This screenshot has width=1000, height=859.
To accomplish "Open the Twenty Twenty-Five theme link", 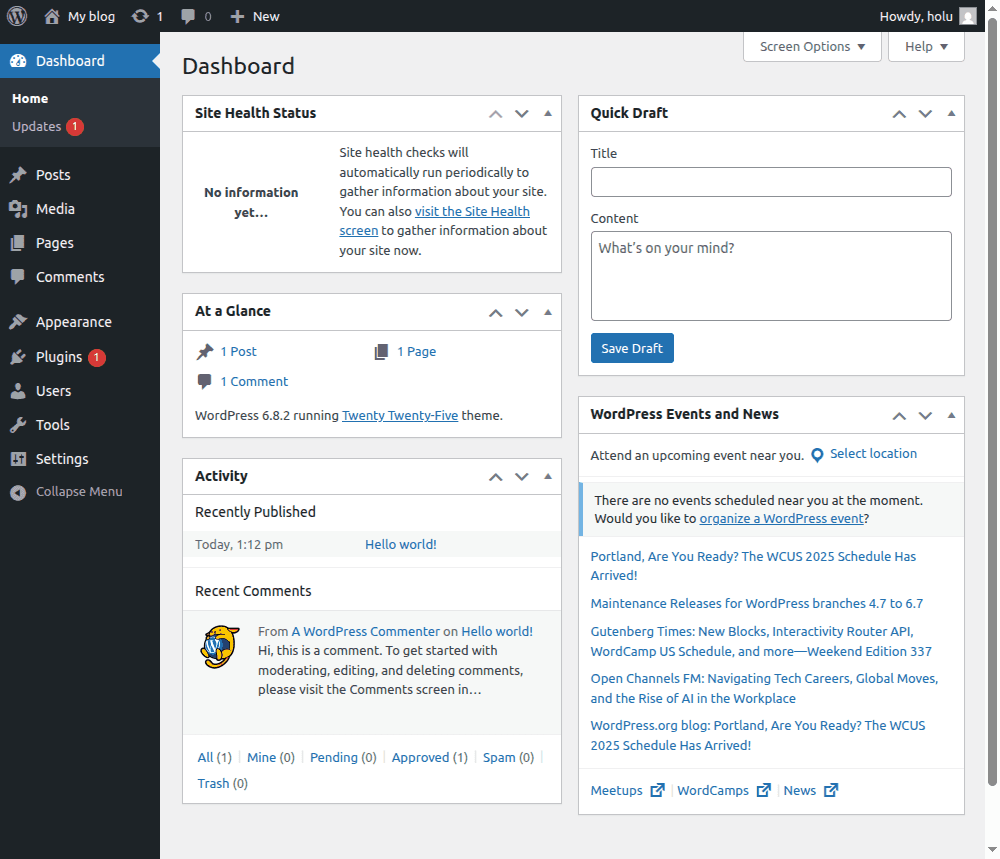I will point(400,416).
